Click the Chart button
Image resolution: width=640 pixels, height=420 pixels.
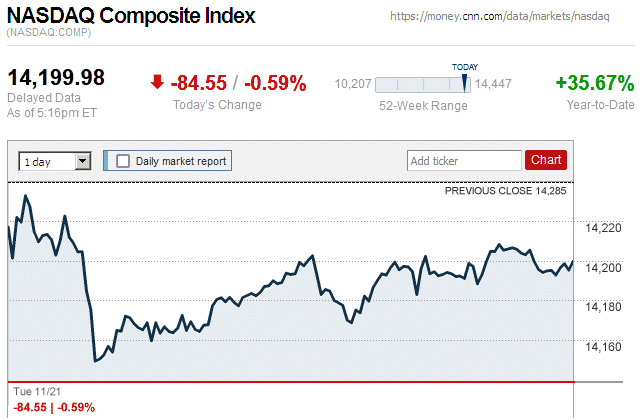tap(546, 160)
